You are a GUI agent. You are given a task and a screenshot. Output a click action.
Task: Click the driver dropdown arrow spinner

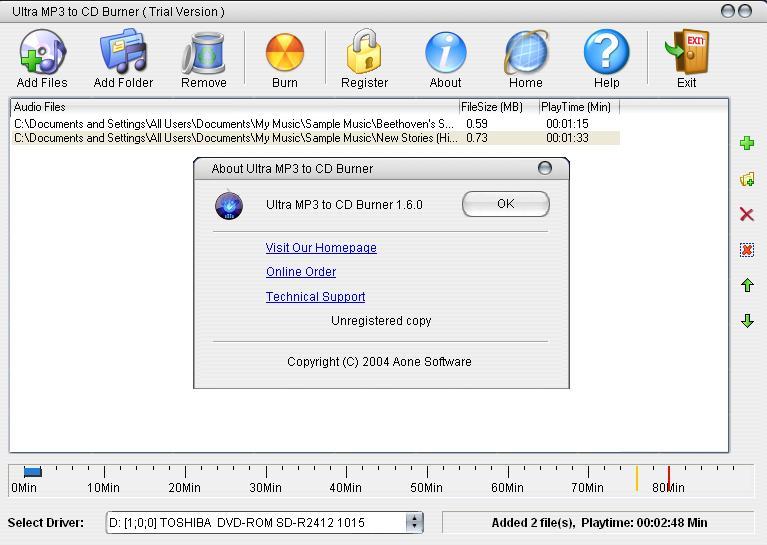[414, 522]
